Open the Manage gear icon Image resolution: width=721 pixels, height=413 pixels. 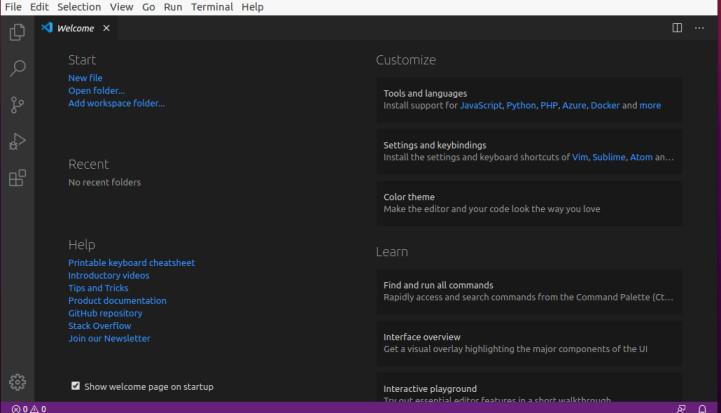click(17, 382)
